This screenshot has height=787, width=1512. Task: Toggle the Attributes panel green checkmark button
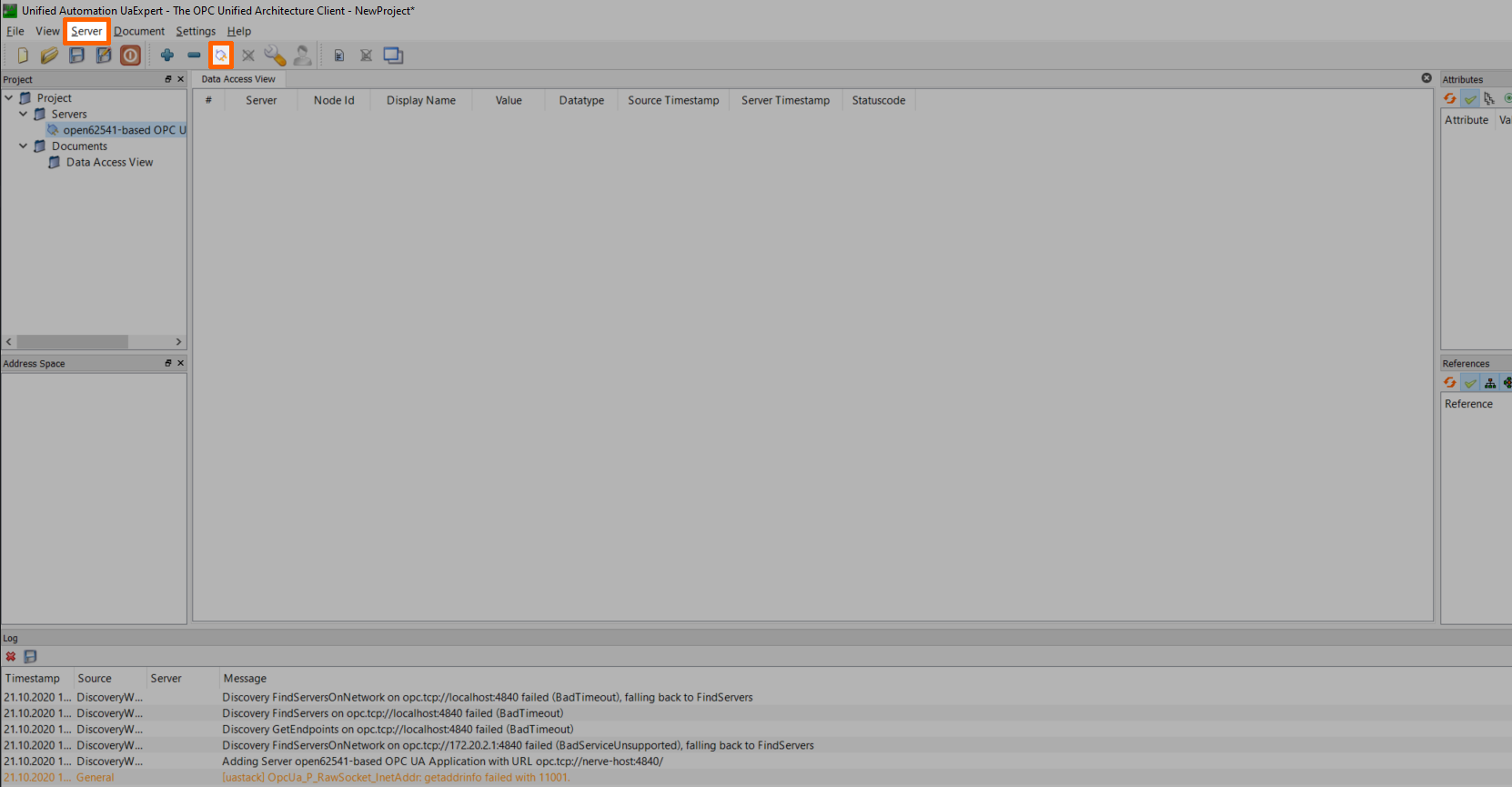(1470, 98)
